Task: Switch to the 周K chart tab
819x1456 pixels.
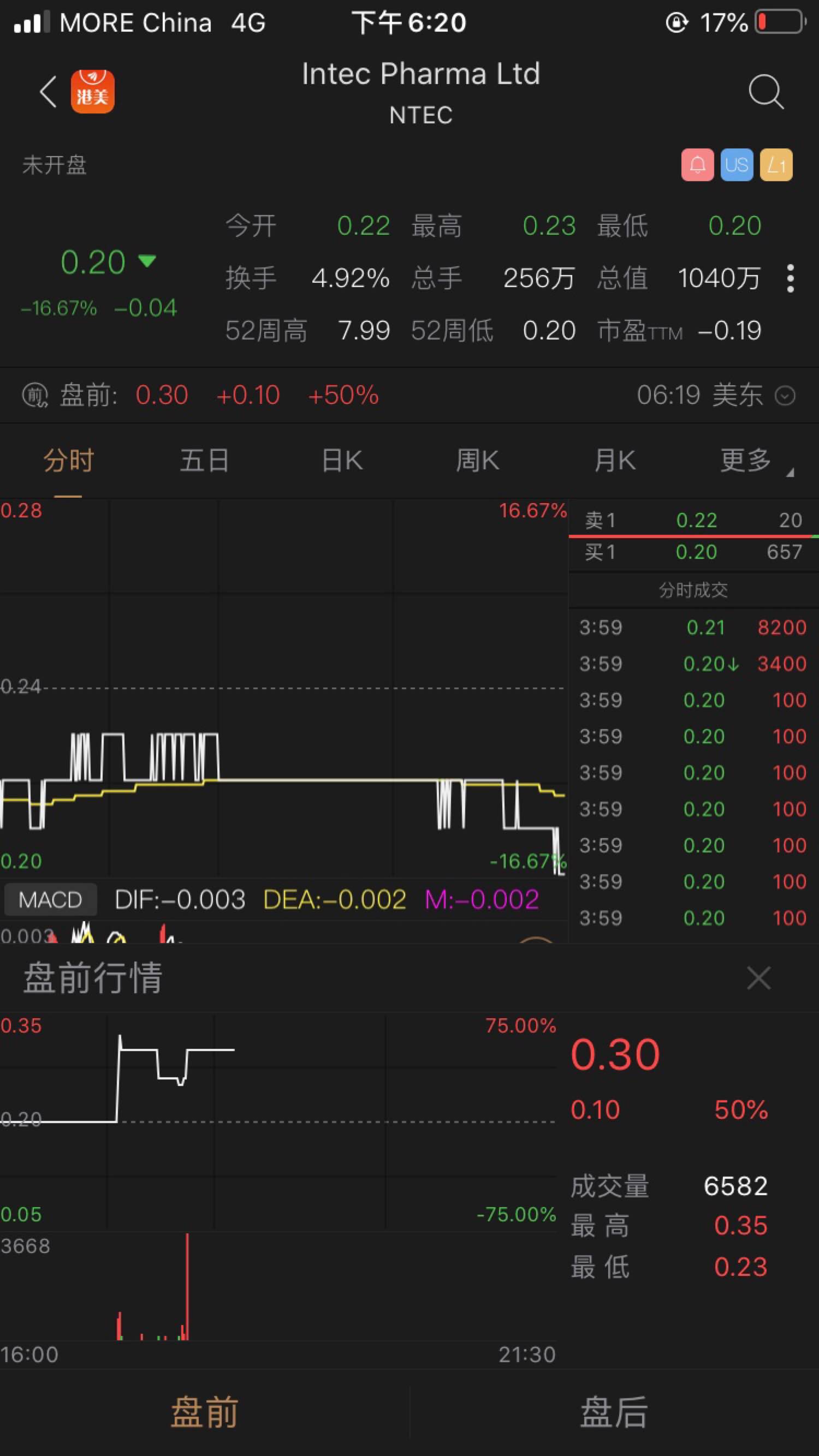Action: click(478, 461)
